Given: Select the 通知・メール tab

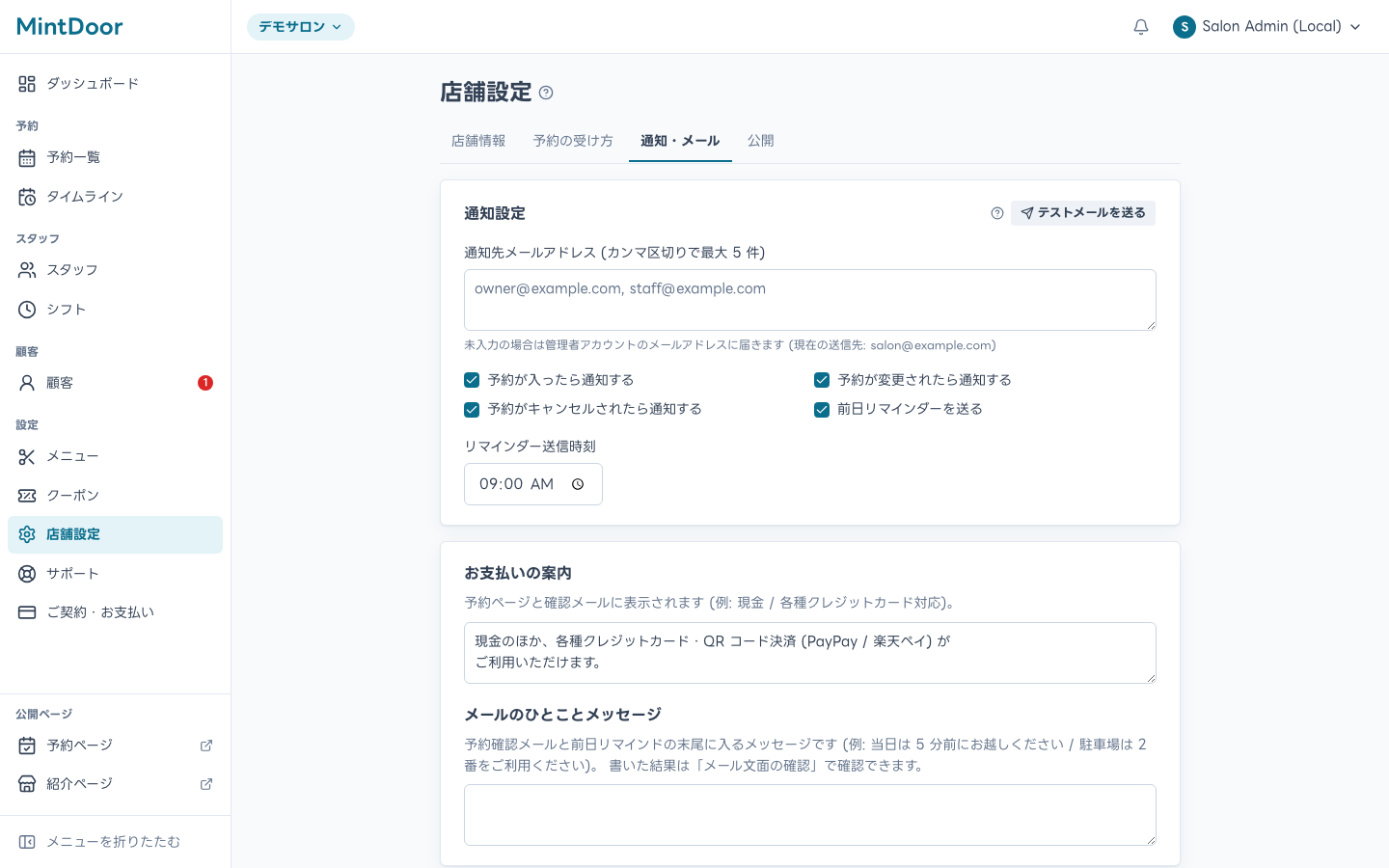Looking at the screenshot, I should point(680,141).
